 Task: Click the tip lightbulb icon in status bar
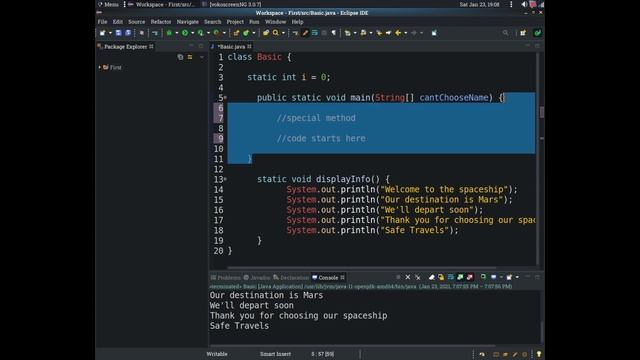539,354
